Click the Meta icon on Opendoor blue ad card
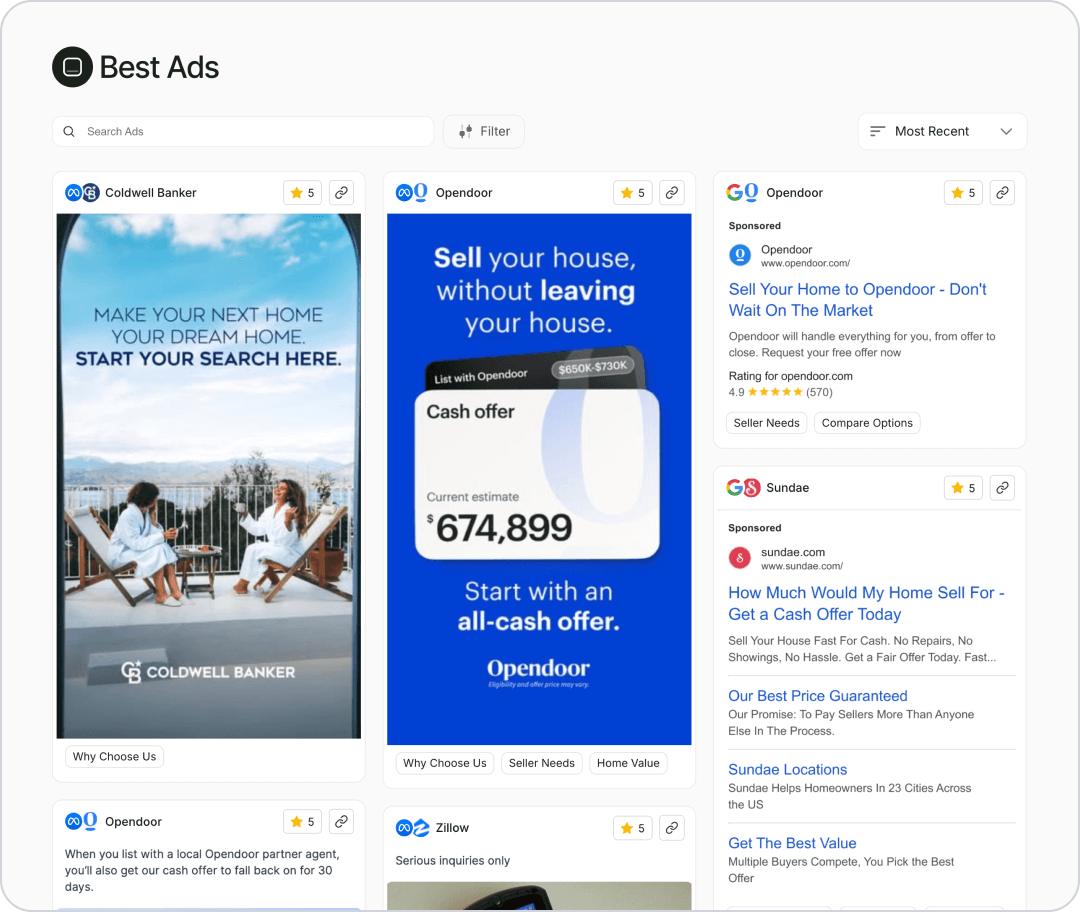1080x912 pixels. tap(404, 193)
